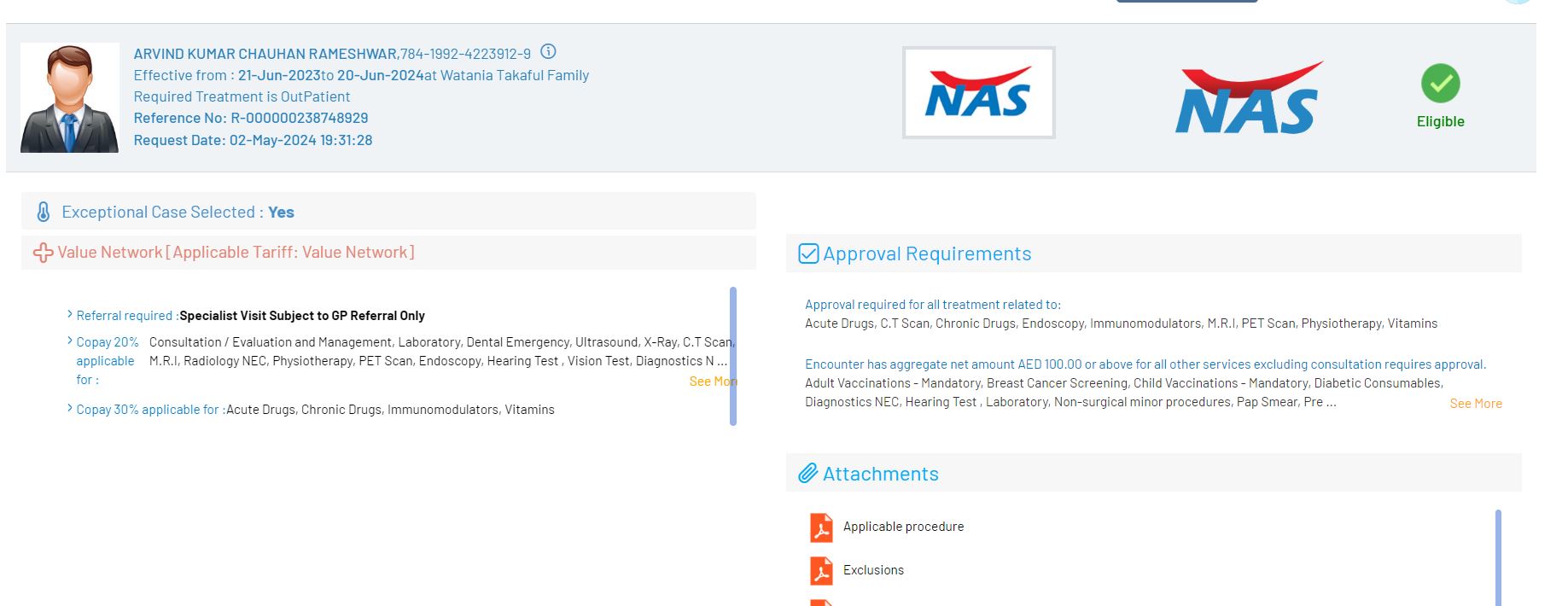Click the Effective from 21-Jun-2023 line
Image resolution: width=1568 pixels, height=606 pixels.
(361, 75)
